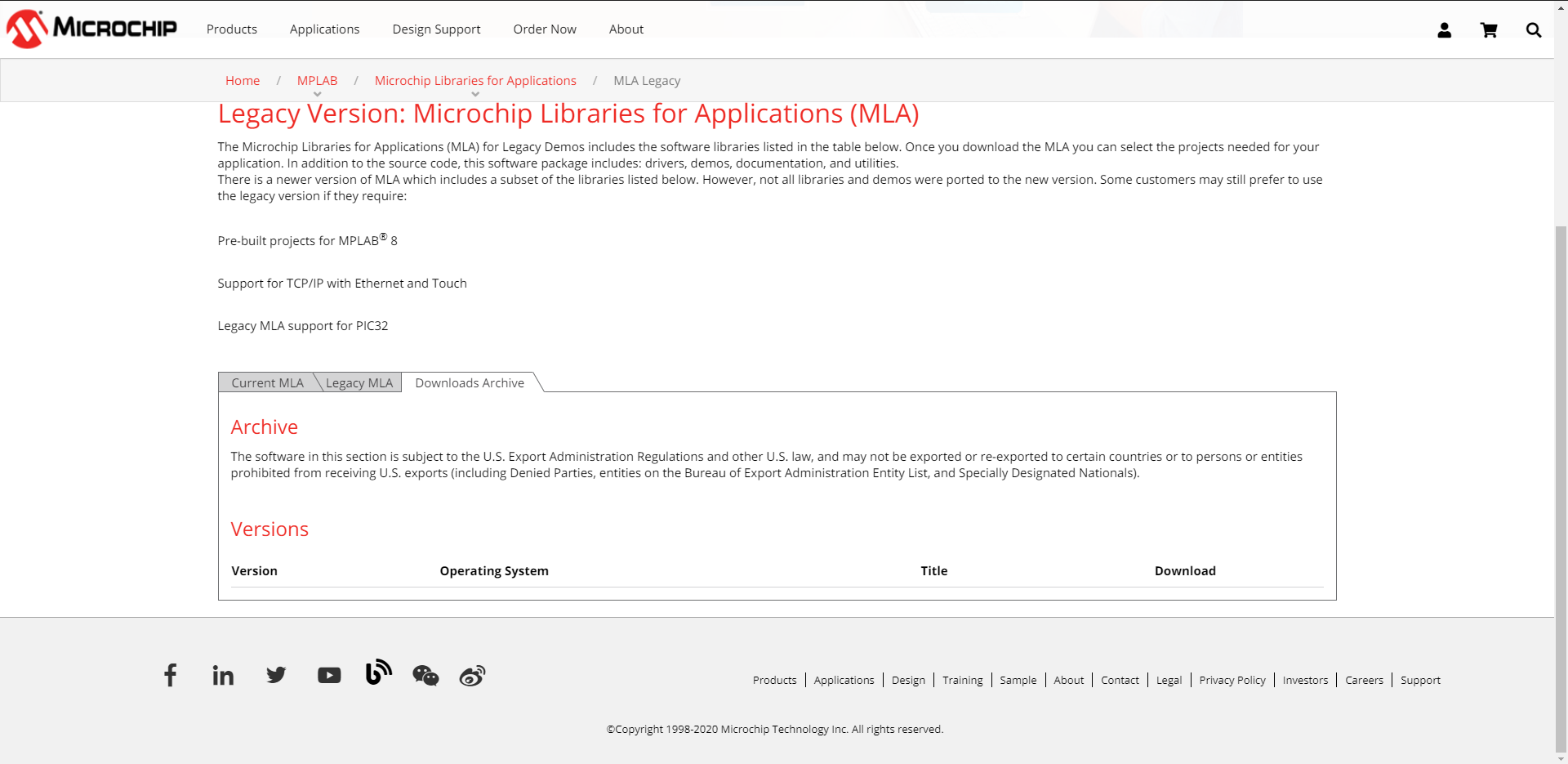Open the WeChat social icon
Image resolution: width=1568 pixels, height=764 pixels.
pyautogui.click(x=425, y=675)
